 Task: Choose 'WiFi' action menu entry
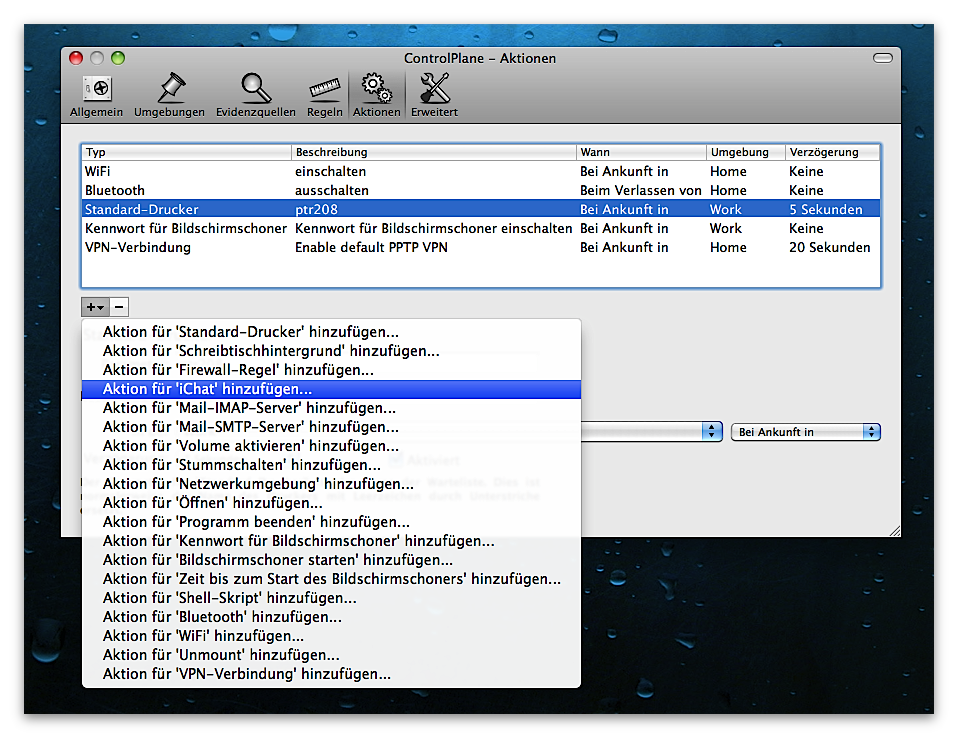click(x=331, y=636)
